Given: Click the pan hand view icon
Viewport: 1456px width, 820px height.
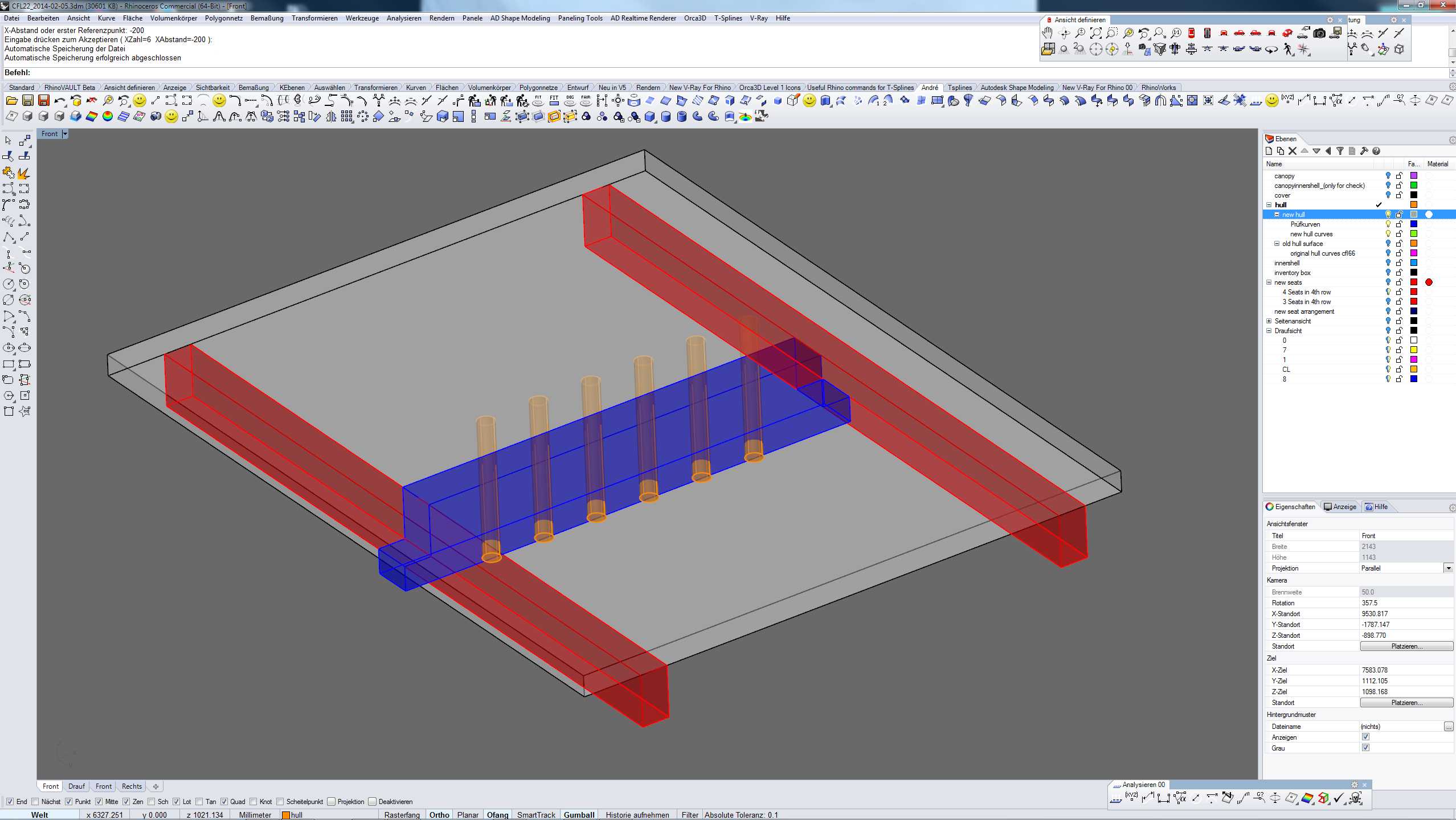Looking at the screenshot, I should pyautogui.click(x=1047, y=33).
